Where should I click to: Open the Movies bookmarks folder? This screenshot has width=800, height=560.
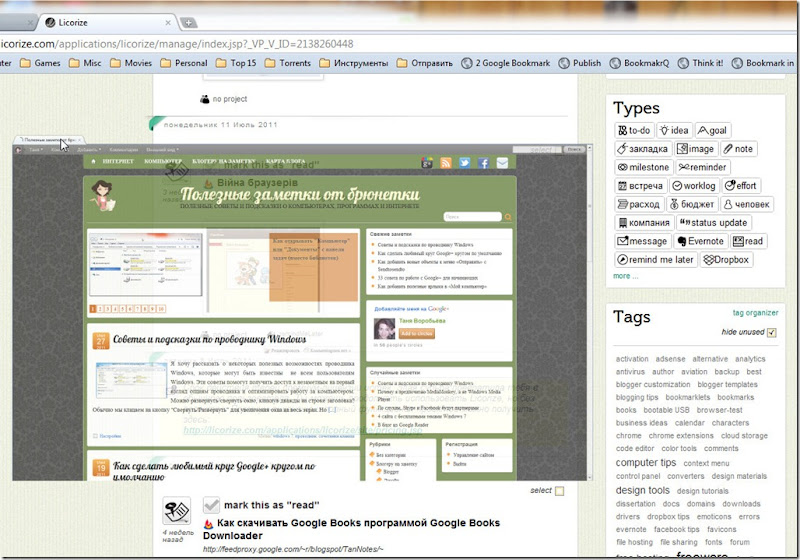[x=131, y=63]
